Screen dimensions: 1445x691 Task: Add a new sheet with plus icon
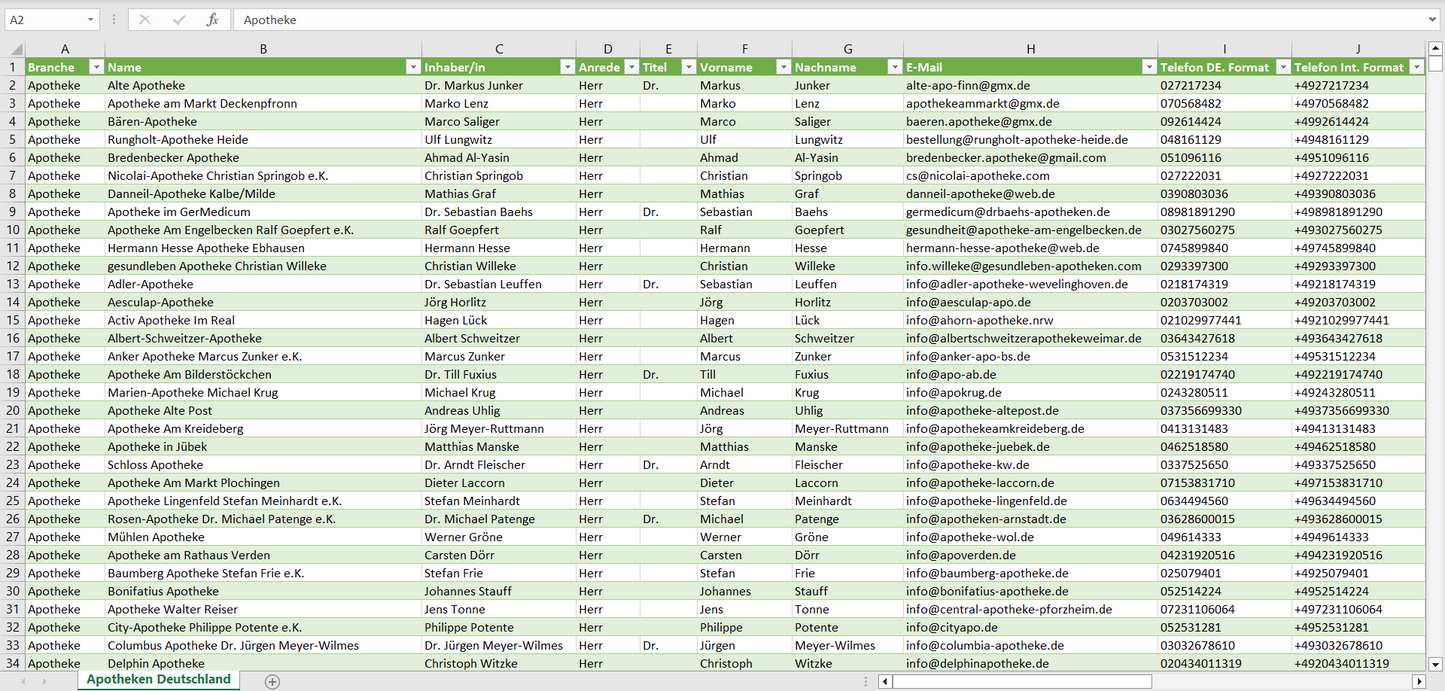pos(272,681)
